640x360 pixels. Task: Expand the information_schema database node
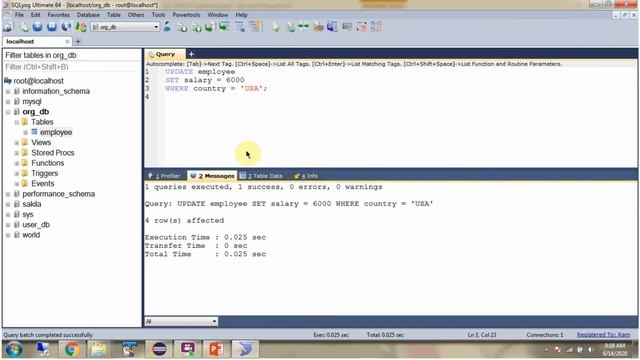click(x=8, y=91)
